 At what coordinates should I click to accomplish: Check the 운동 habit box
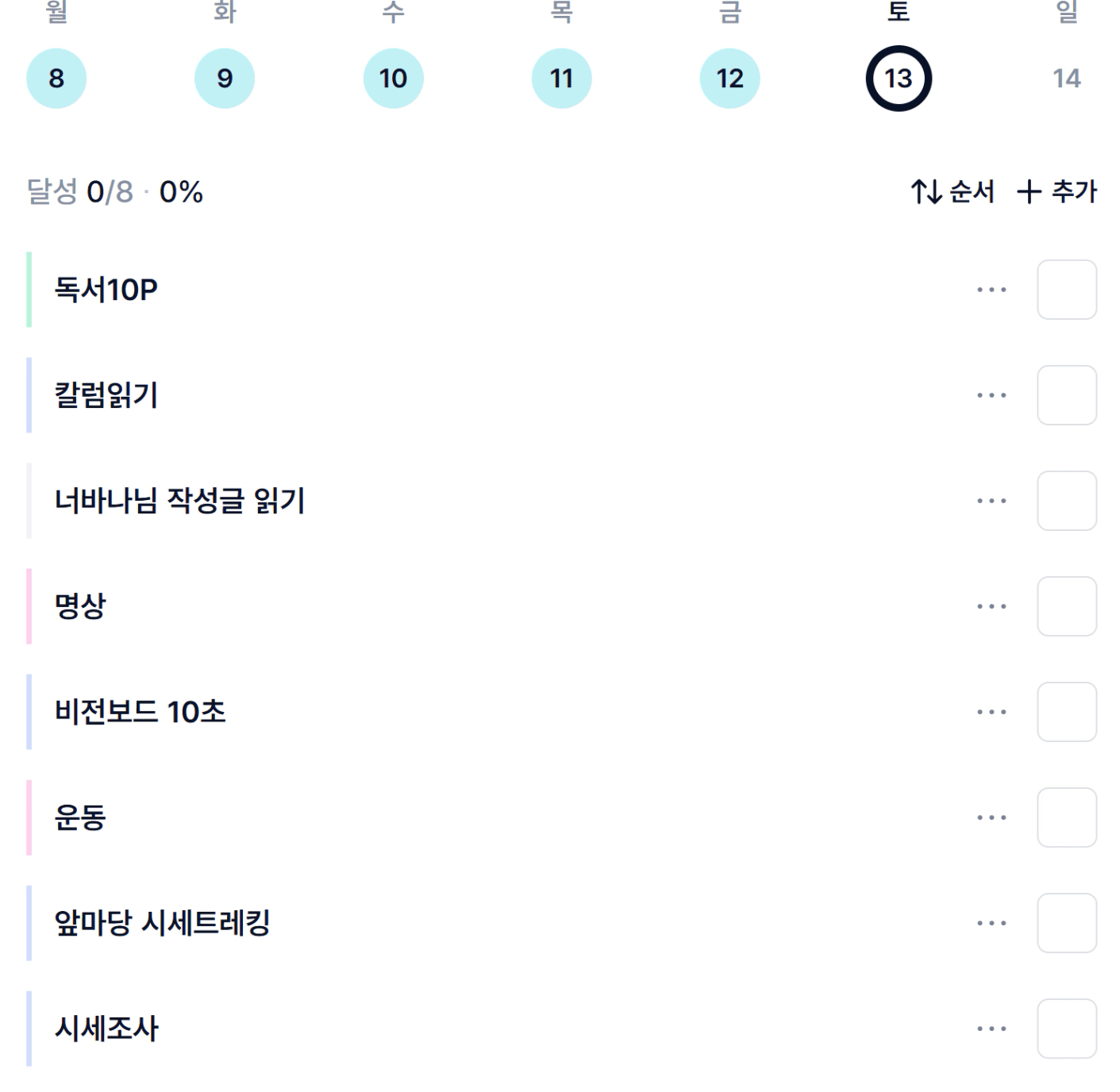coord(1066,817)
